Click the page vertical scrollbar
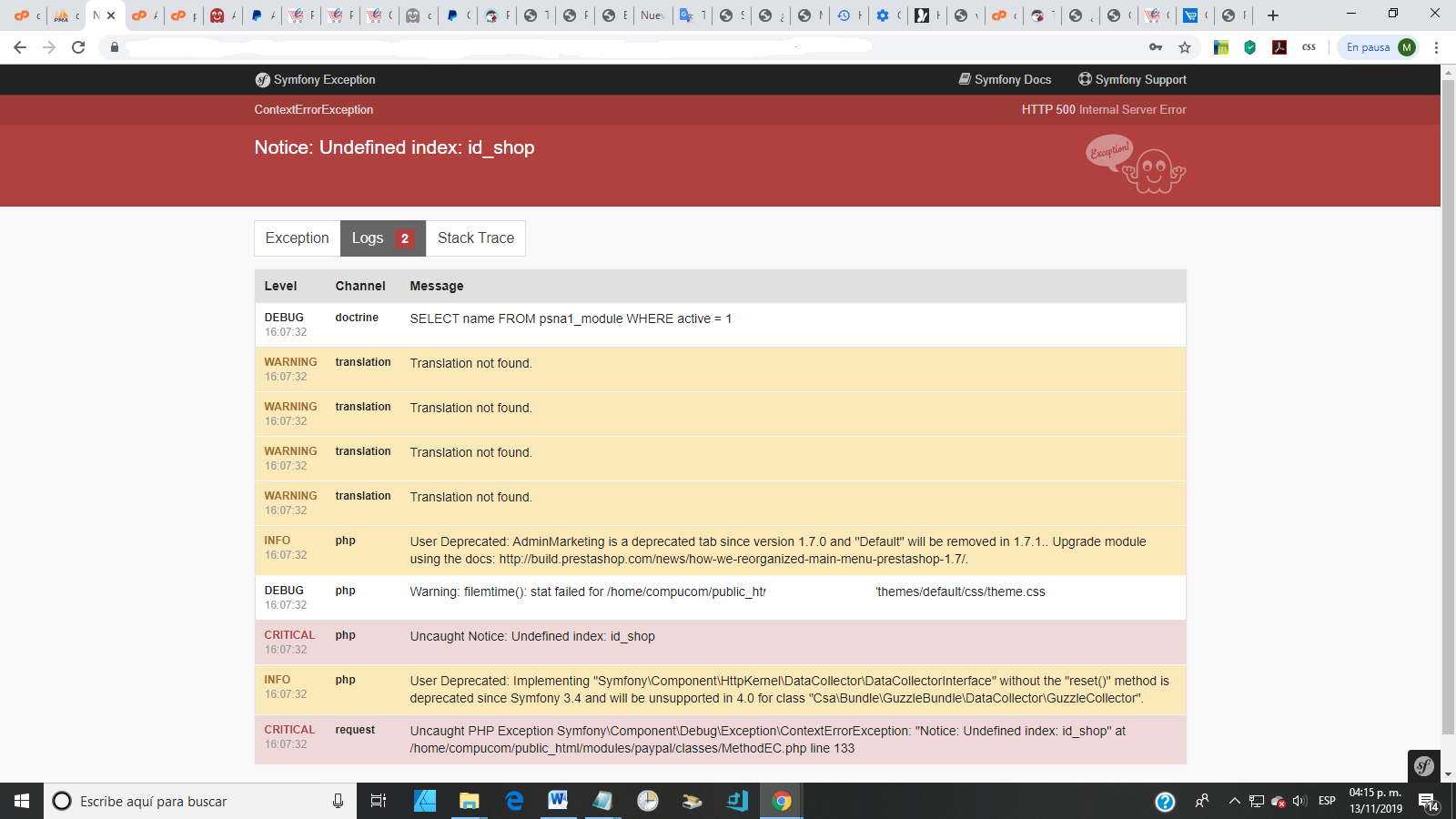This screenshot has width=1456, height=819. pyautogui.click(x=1448, y=407)
